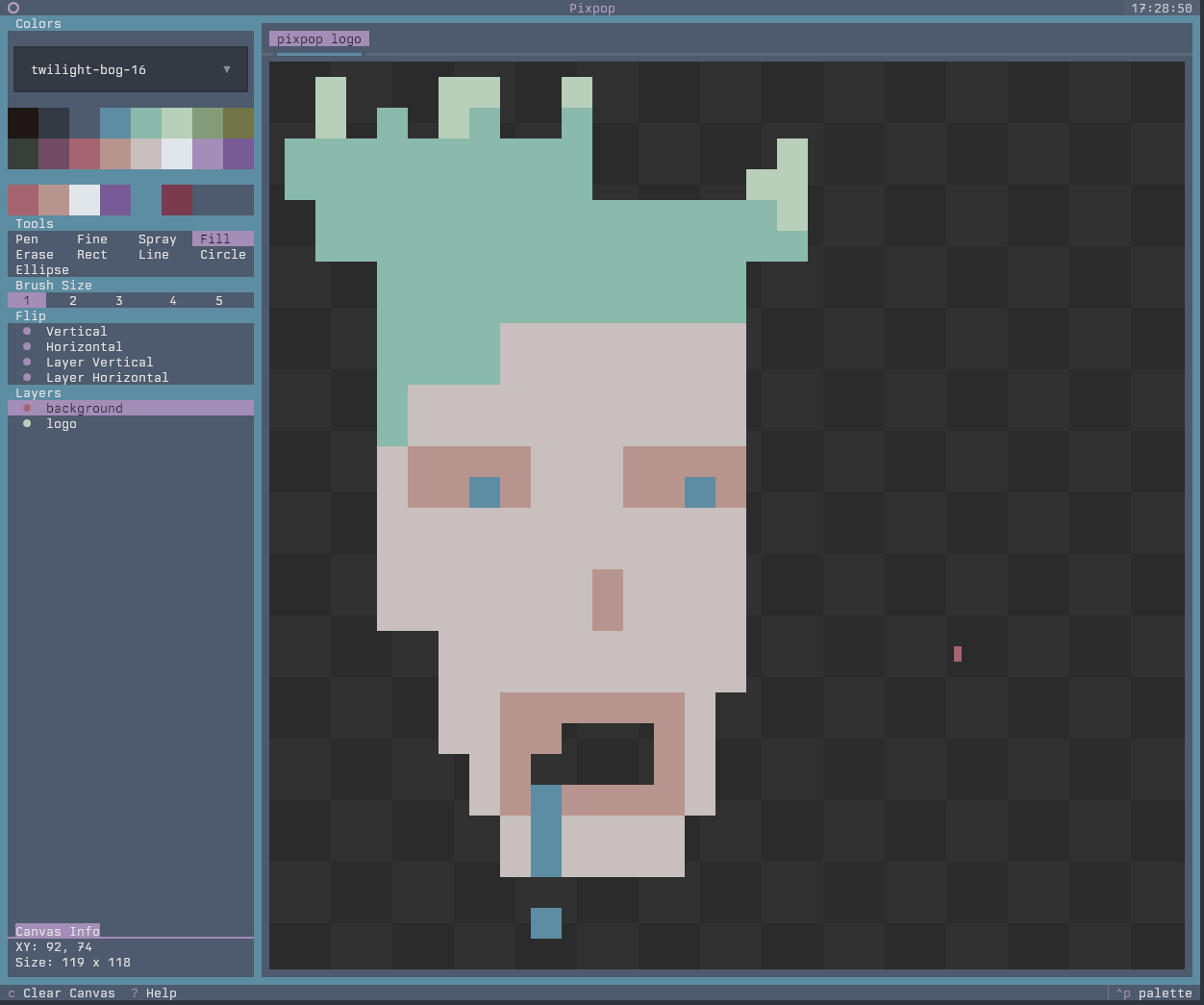Viewport: 1204px width, 1005px height.
Task: Select the Fine tool
Action: point(92,239)
